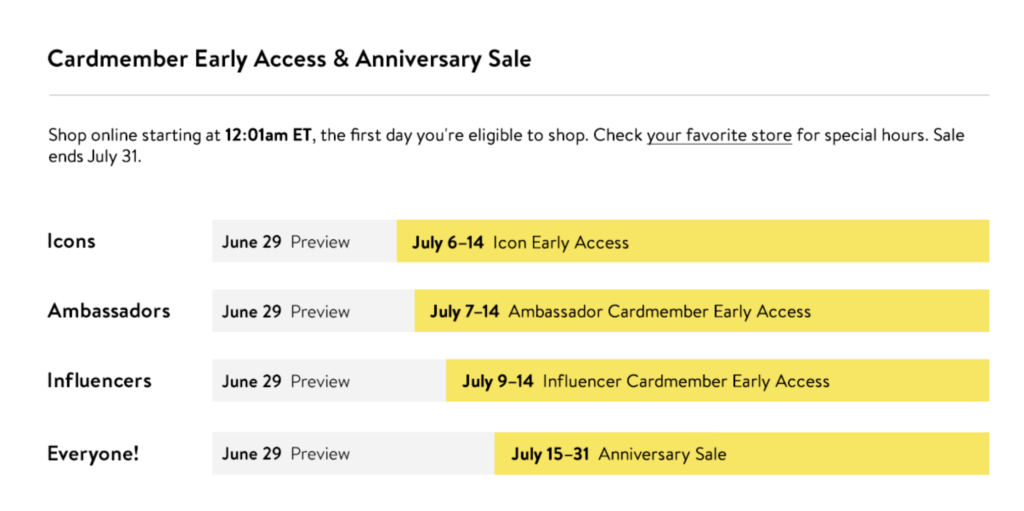Click the Everyone June 29 Preview bar

(353, 453)
